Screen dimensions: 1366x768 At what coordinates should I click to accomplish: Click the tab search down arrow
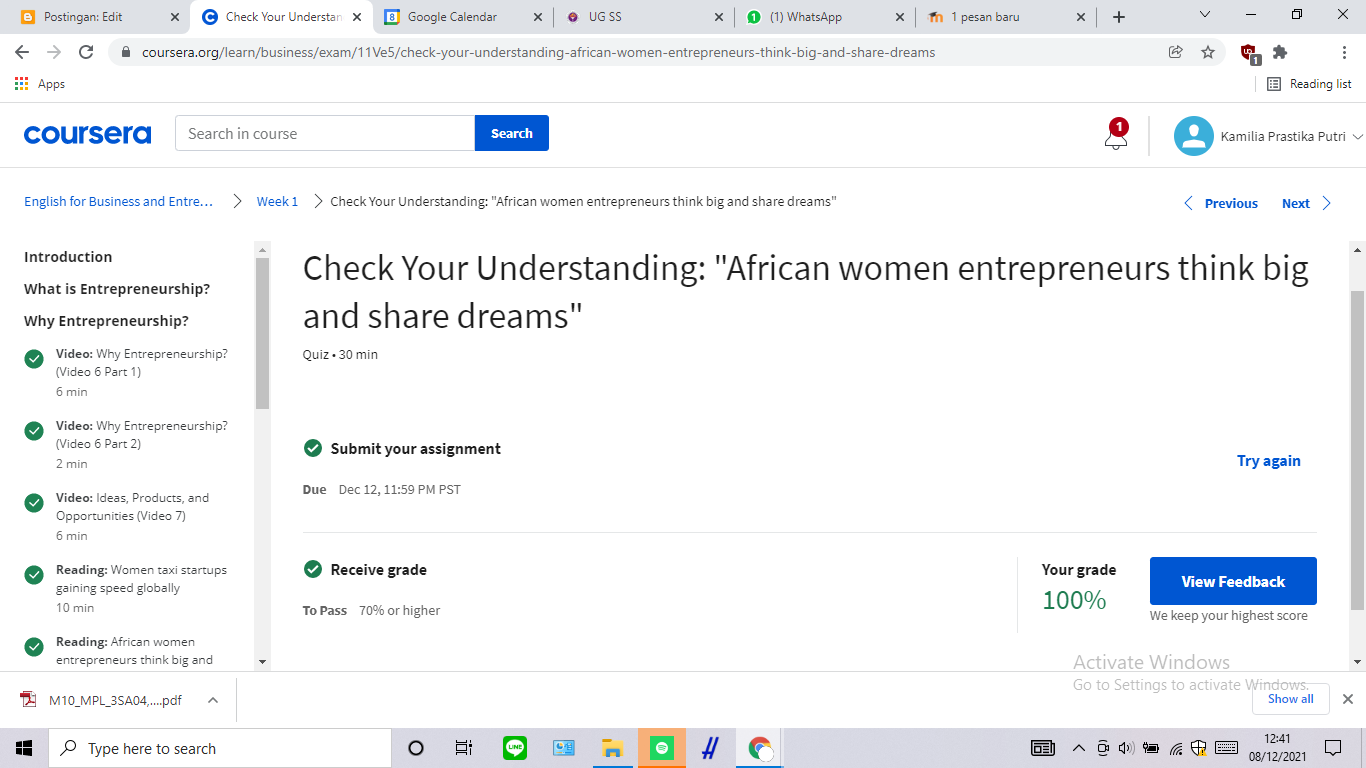click(1205, 15)
